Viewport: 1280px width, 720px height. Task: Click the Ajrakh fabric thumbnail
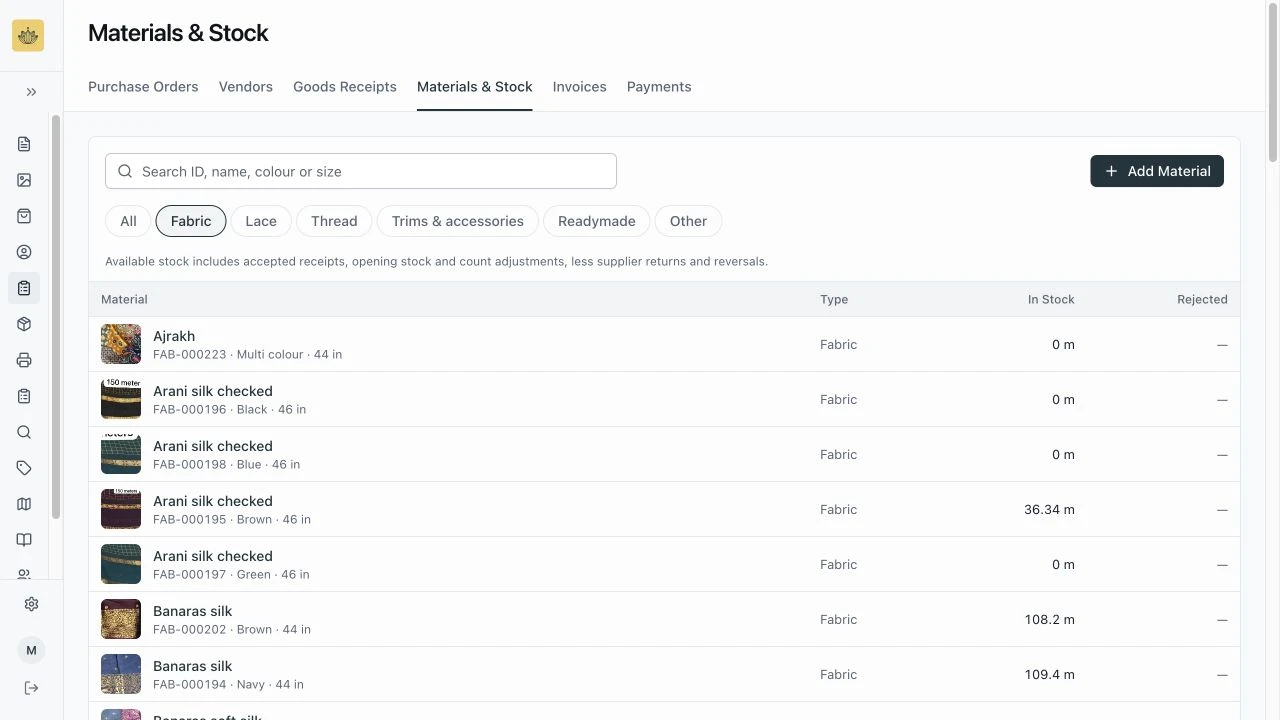coord(121,344)
